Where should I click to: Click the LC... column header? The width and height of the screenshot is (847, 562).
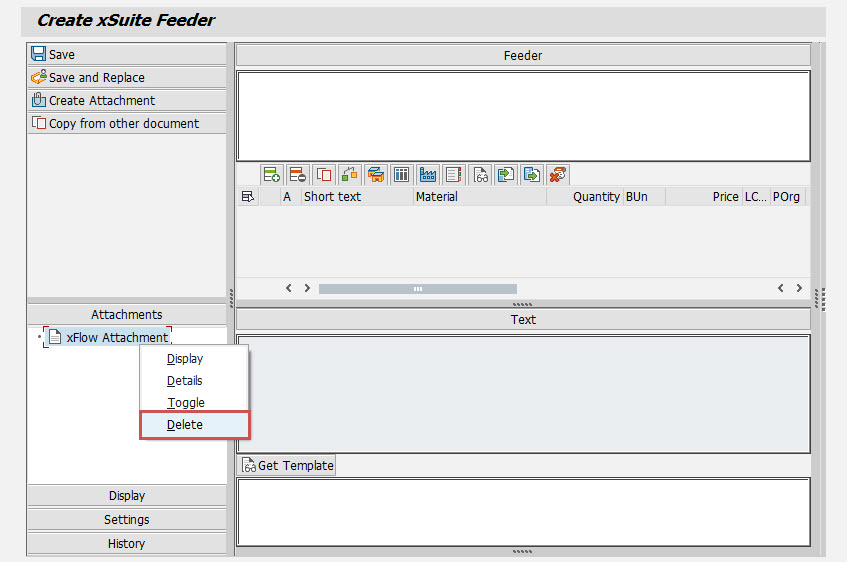point(756,197)
